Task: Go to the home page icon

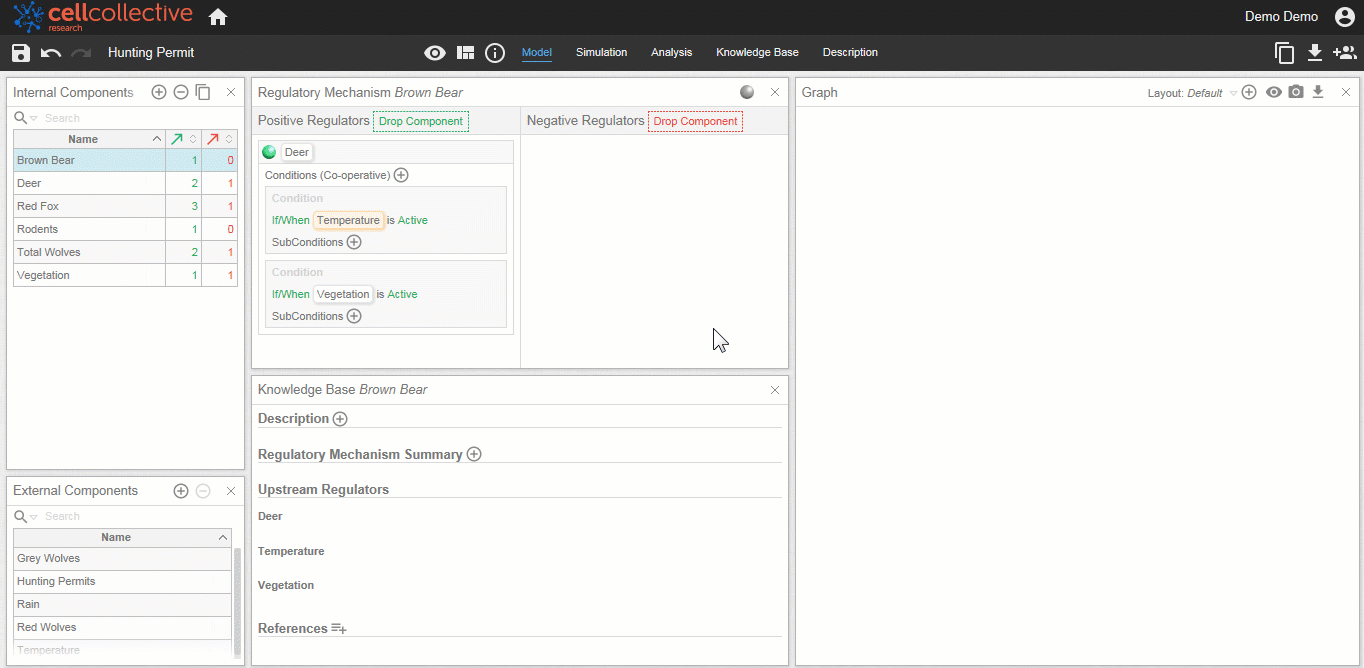Action: click(x=218, y=17)
